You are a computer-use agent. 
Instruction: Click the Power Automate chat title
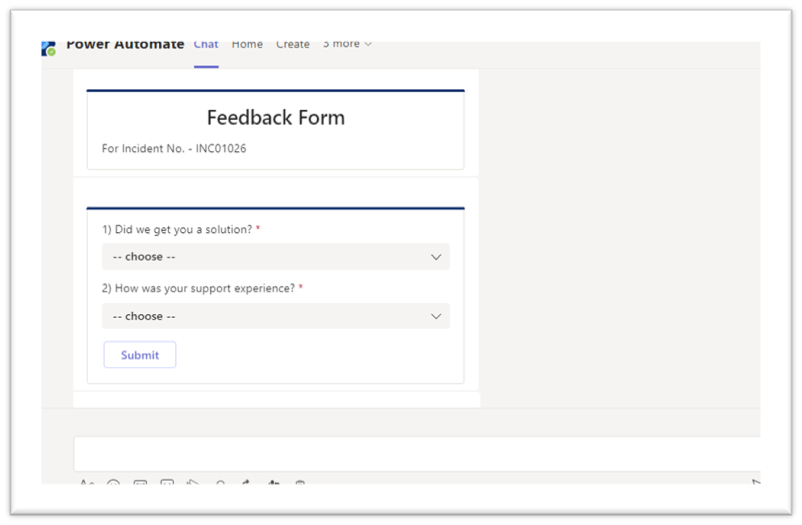125,45
